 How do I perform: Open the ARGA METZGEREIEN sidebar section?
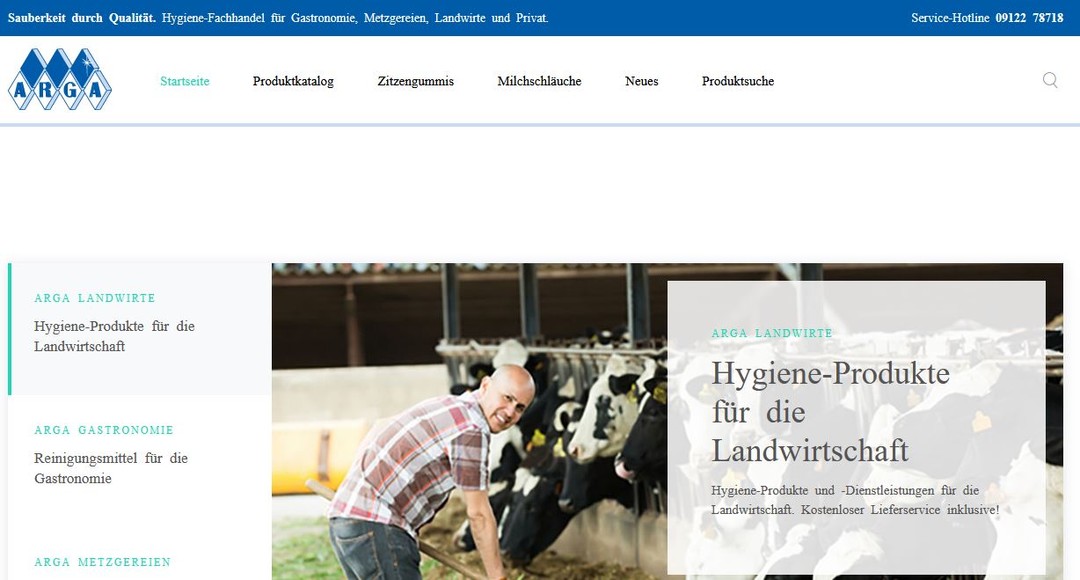102,562
